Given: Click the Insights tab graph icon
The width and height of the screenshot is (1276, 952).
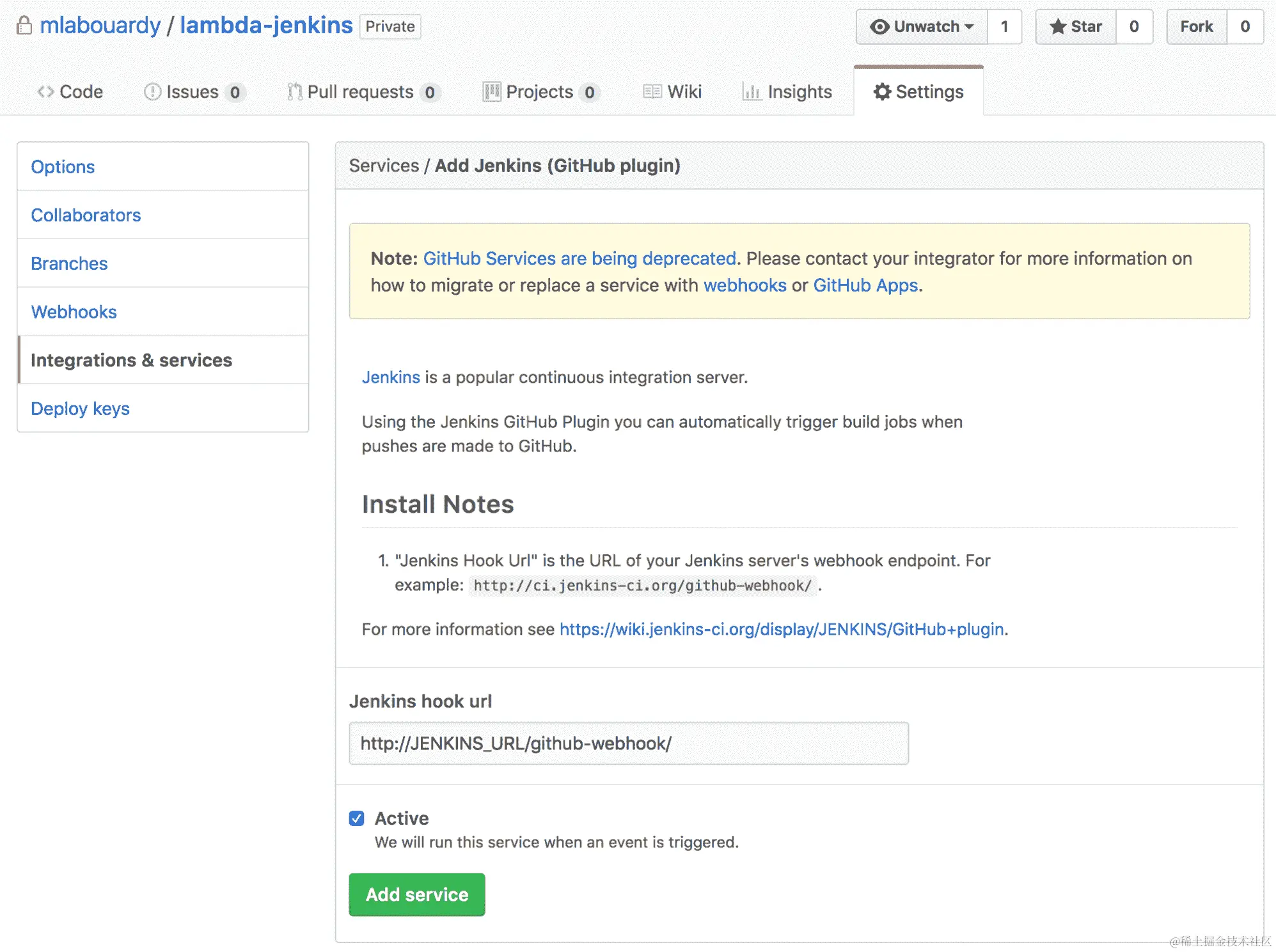Looking at the screenshot, I should click(x=752, y=92).
